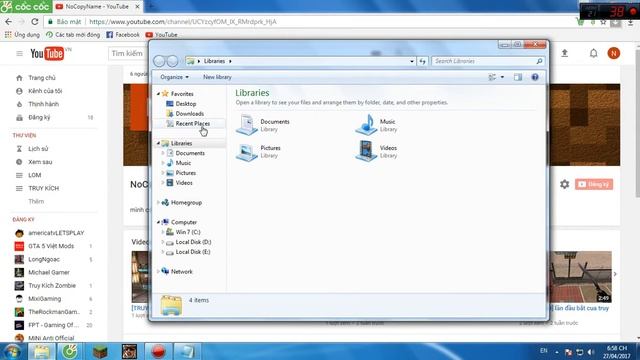Screen dimensions: 640x360
Task: Click the Explorer Back navigation button
Action: 159,61
